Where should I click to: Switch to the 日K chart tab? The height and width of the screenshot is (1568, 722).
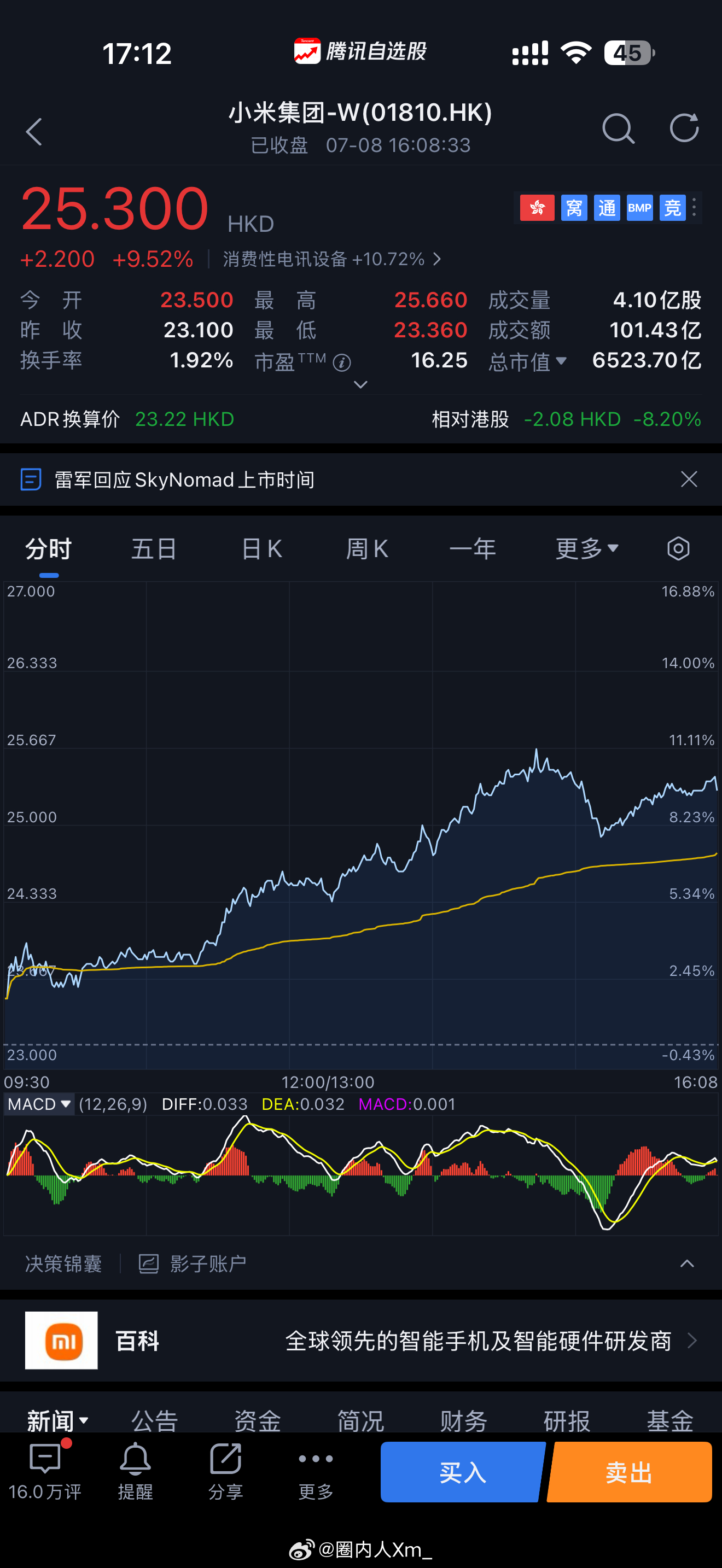click(262, 549)
